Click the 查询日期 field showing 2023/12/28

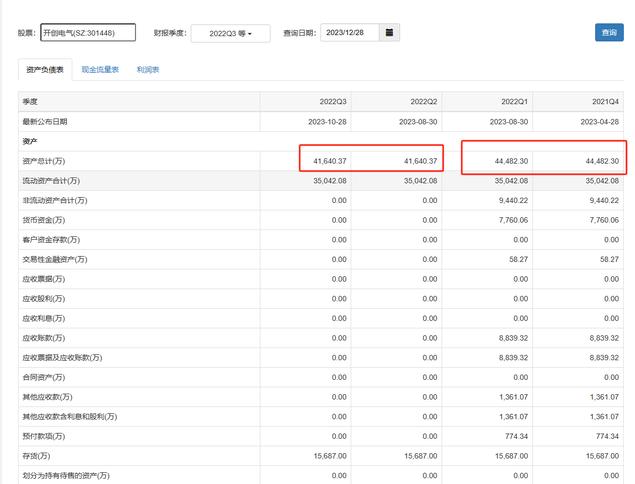tap(349, 33)
